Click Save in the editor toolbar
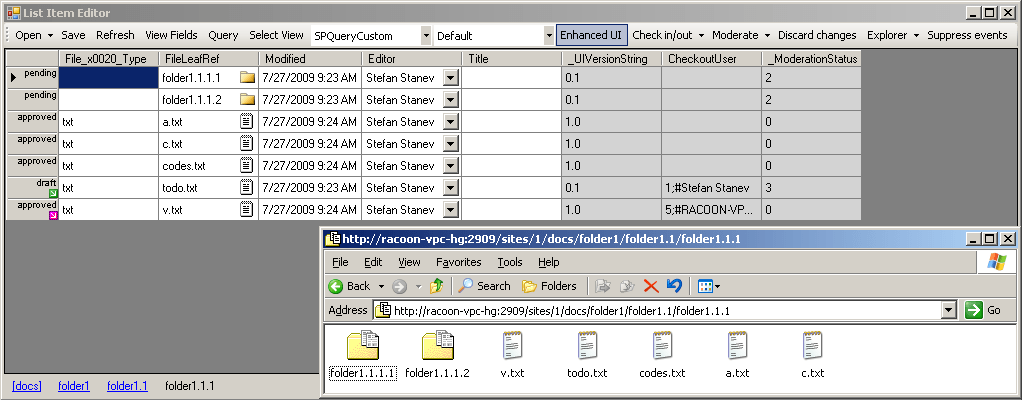The width and height of the screenshot is (1022, 400). (x=74, y=35)
